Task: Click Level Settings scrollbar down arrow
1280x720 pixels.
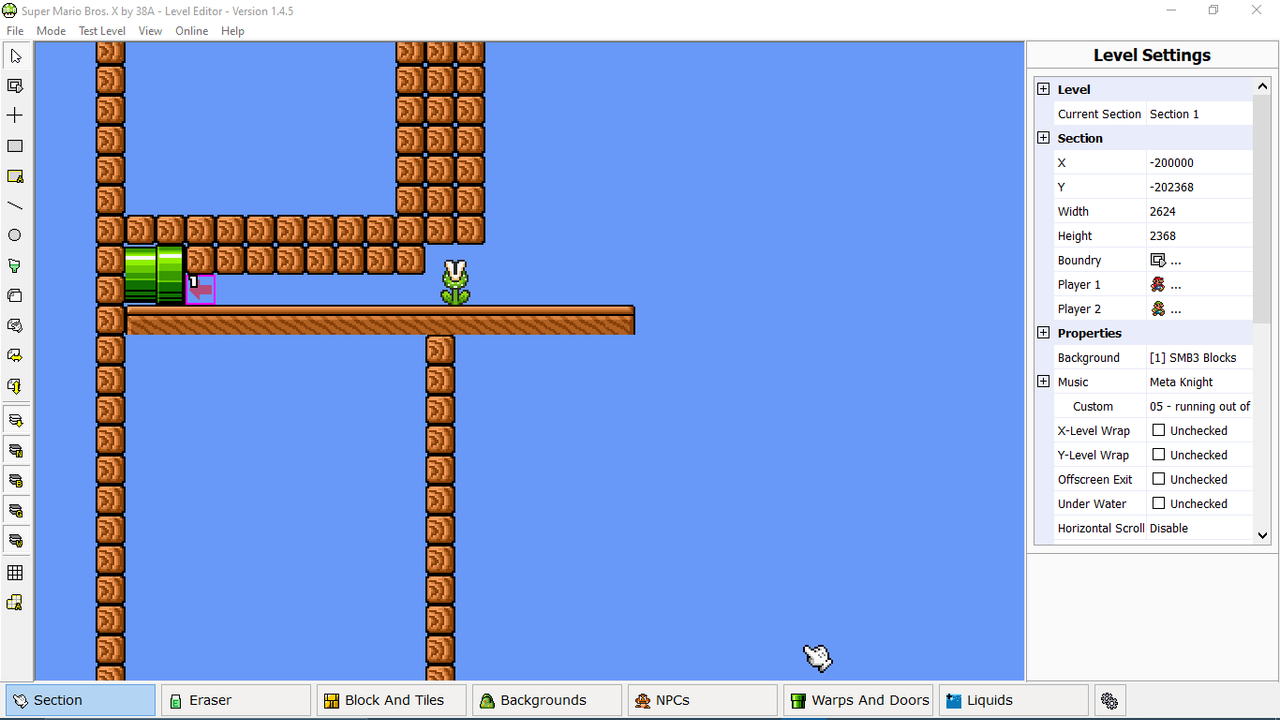Action: (x=1262, y=535)
